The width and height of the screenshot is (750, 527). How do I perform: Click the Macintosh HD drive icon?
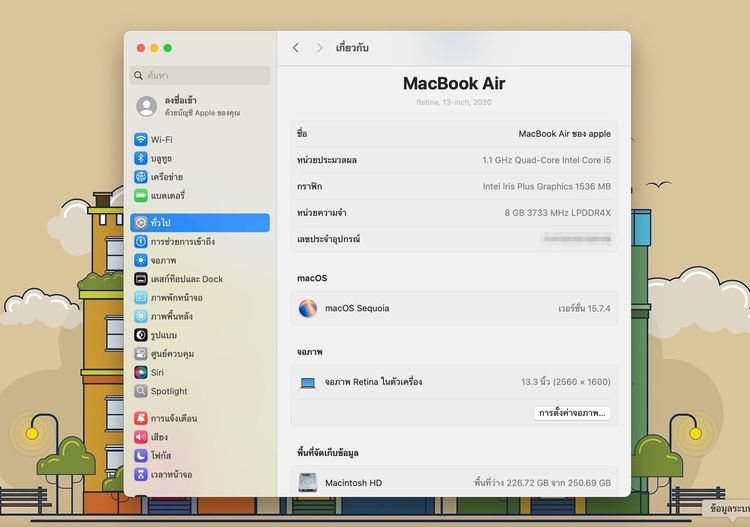[x=308, y=483]
